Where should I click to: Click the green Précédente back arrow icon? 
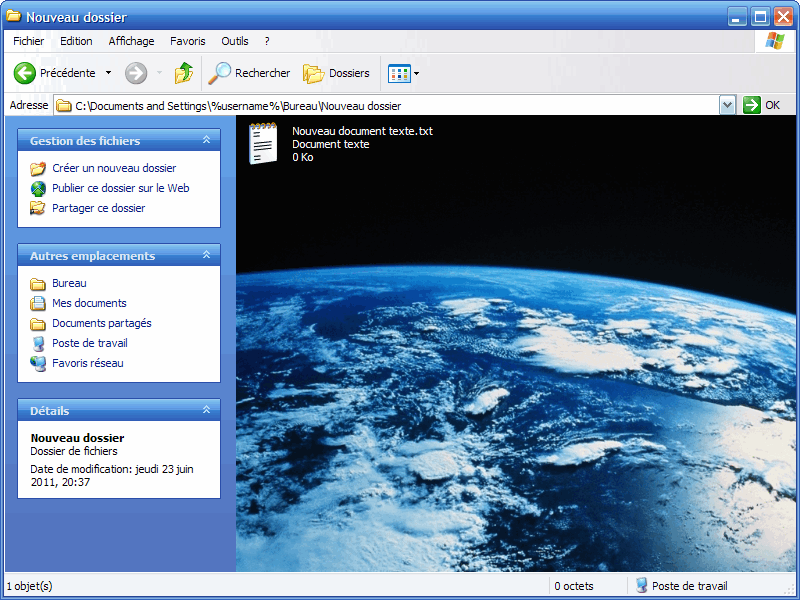[23, 73]
